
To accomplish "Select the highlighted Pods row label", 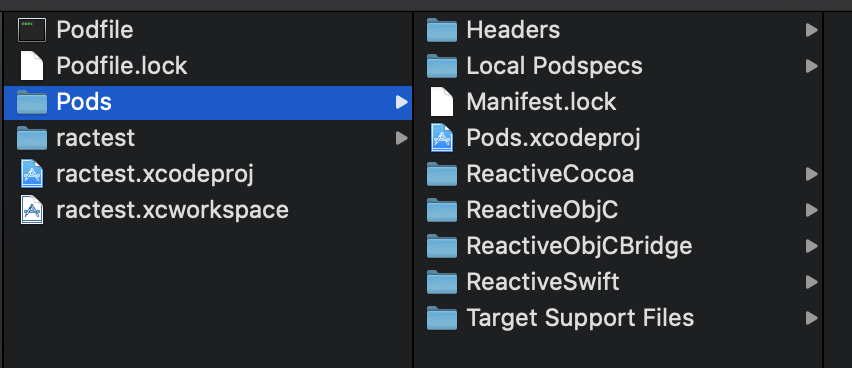I will pyautogui.click(x=84, y=102).
